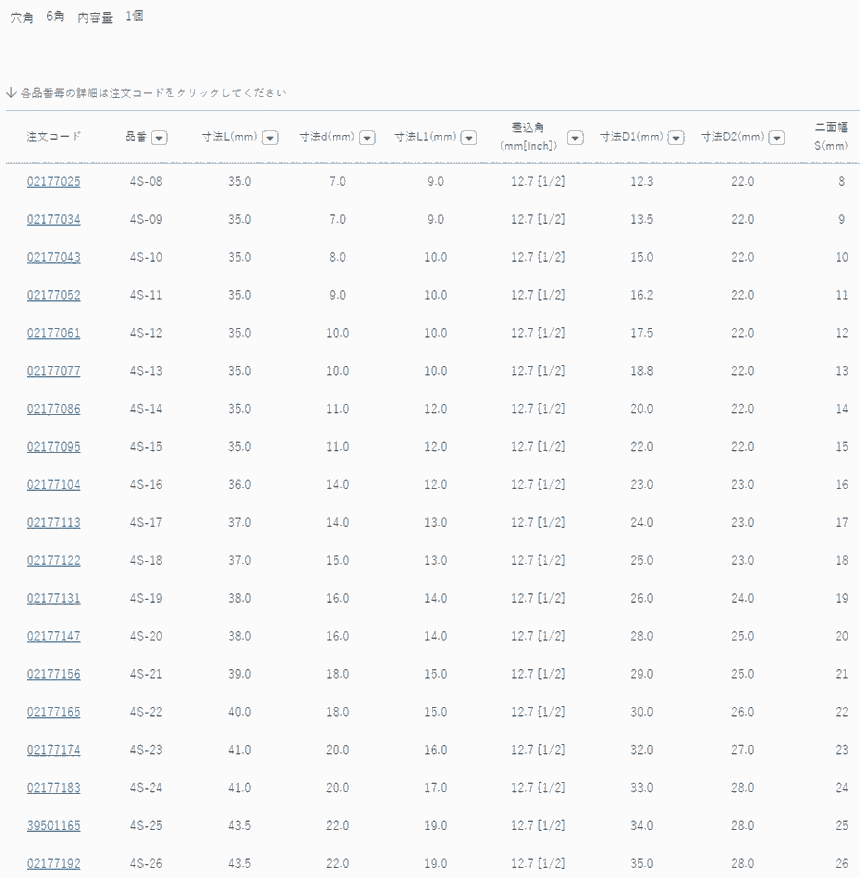Click order code 02177034
Viewport: 860px width, 878px height.
pos(54,220)
